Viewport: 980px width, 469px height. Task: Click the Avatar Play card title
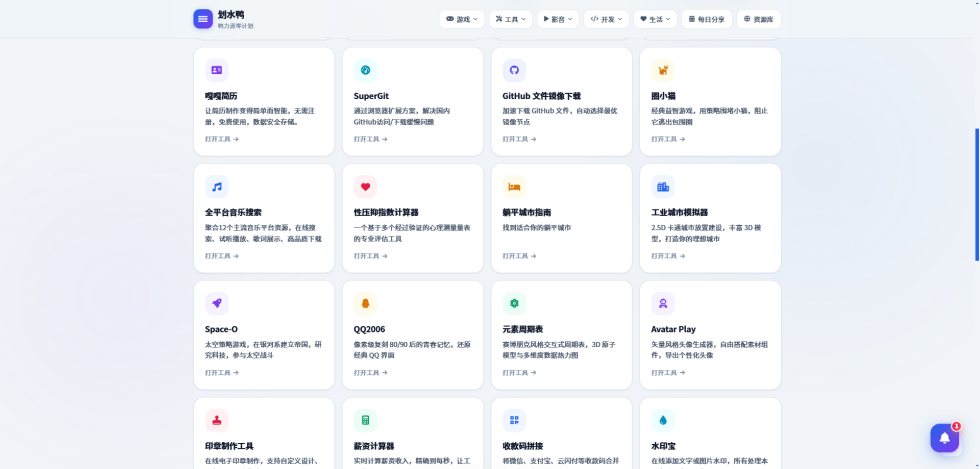coord(673,330)
